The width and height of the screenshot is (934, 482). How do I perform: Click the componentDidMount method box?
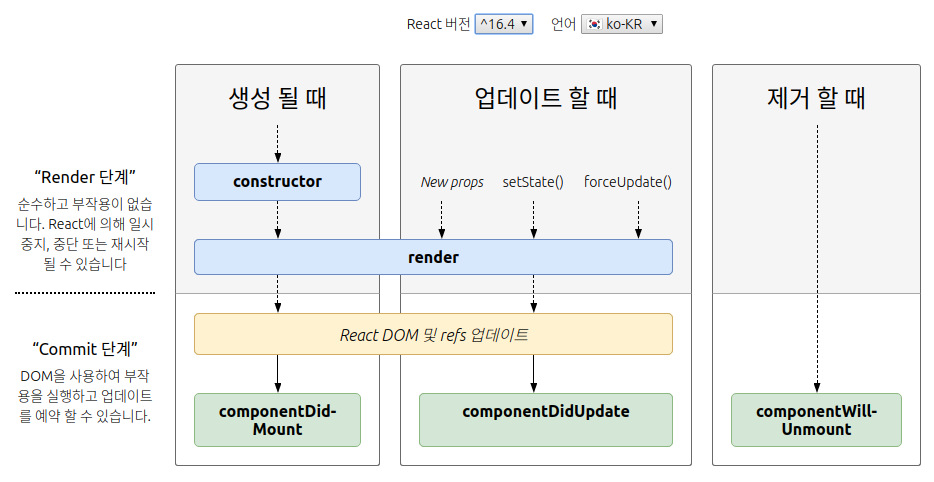(x=277, y=420)
